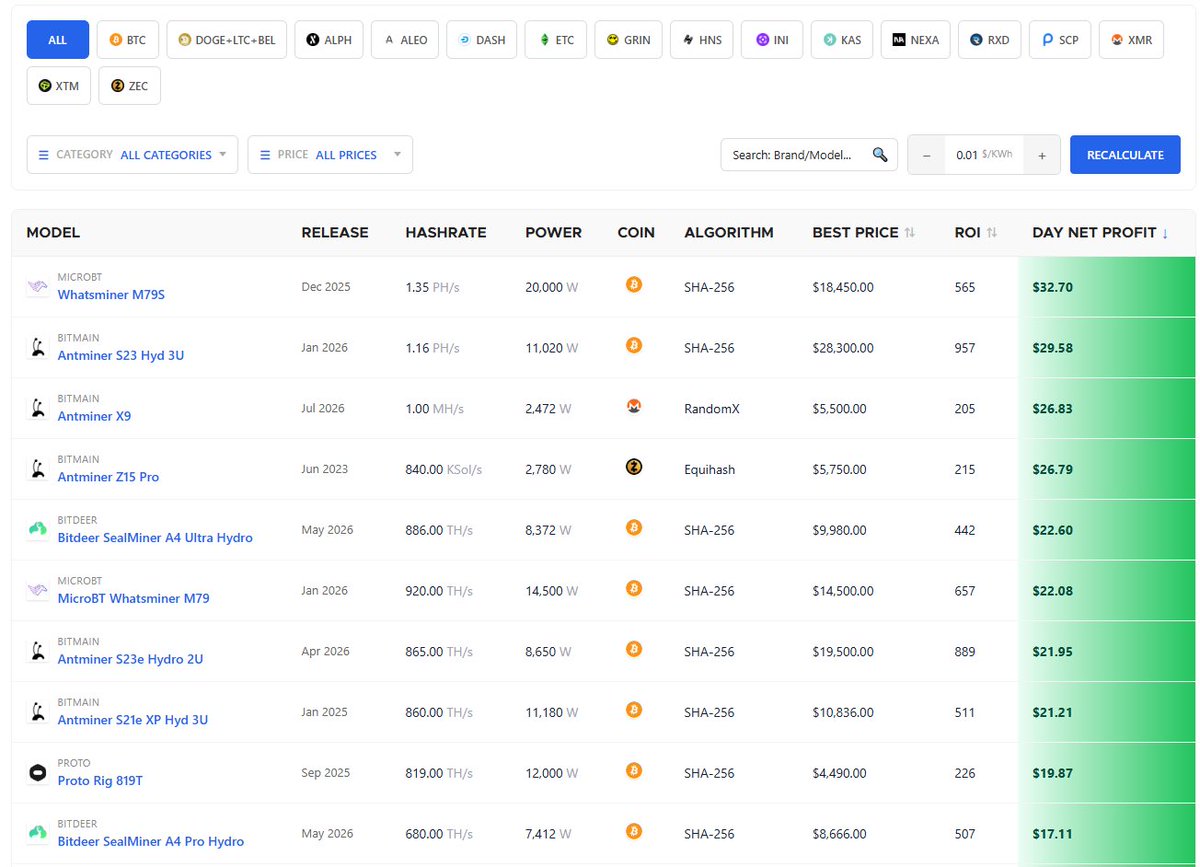
Task: Click Bitdeer logo beside SealMiner A4 Ultra Hydro
Action: point(37,530)
